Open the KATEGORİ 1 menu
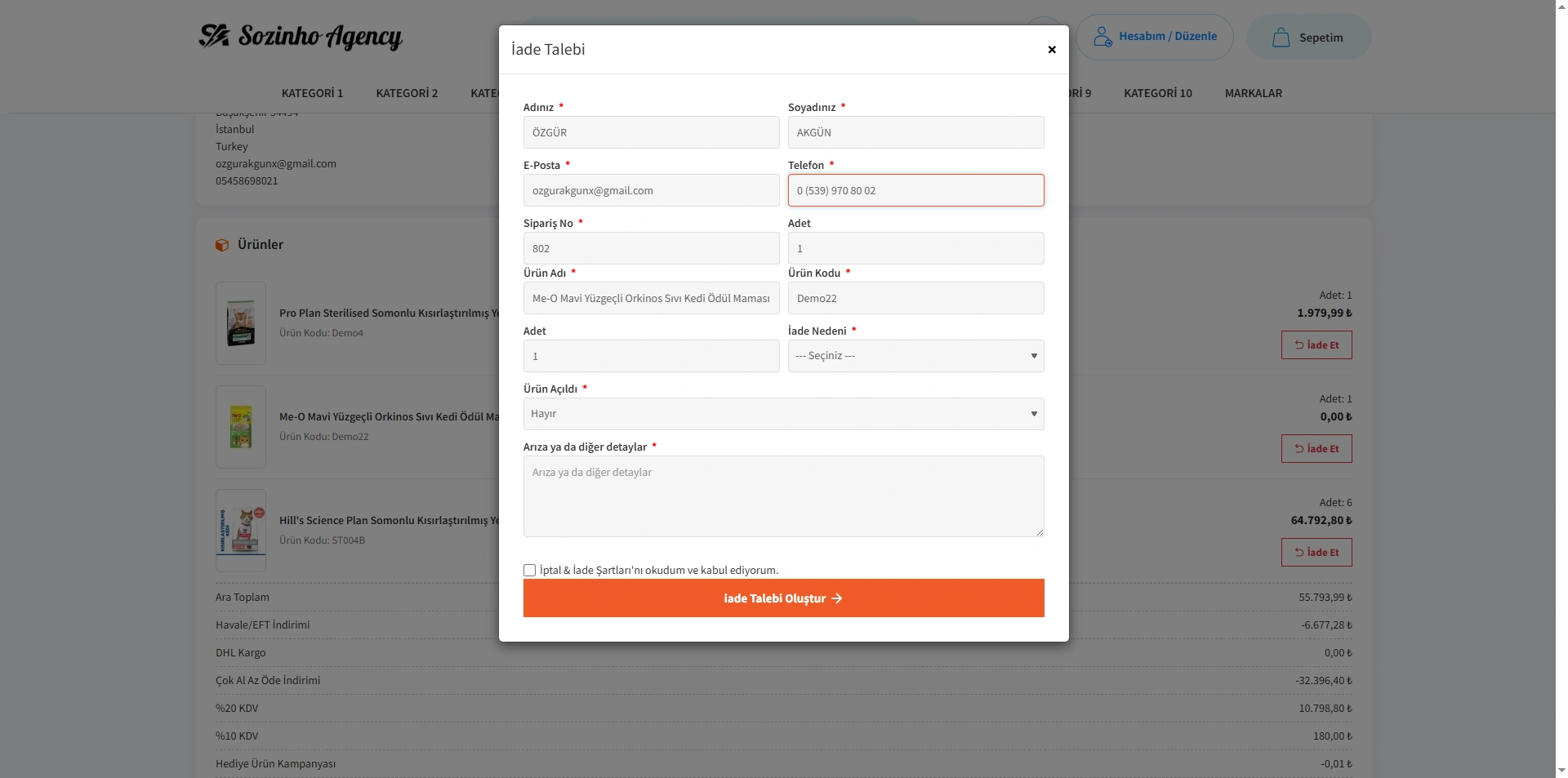This screenshot has height=778, width=1568. coord(312,93)
